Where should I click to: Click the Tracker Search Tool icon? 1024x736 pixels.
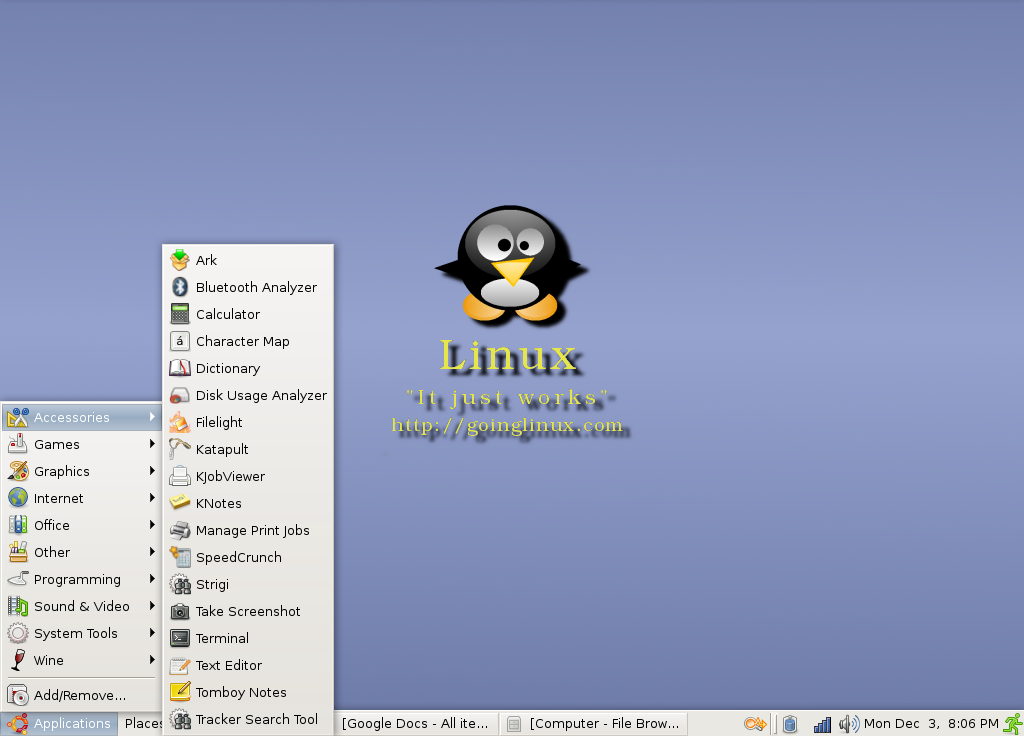coord(180,719)
